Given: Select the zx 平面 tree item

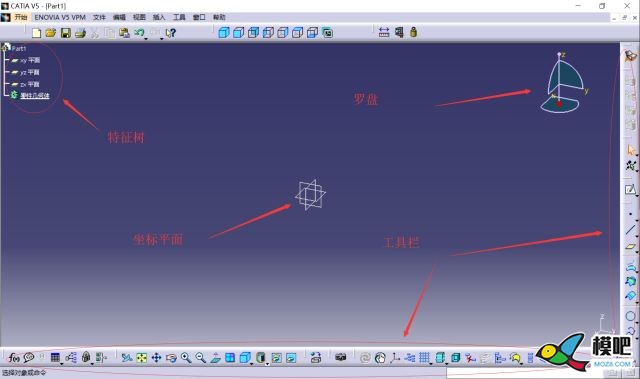Looking at the screenshot, I should pyautogui.click(x=30, y=84).
